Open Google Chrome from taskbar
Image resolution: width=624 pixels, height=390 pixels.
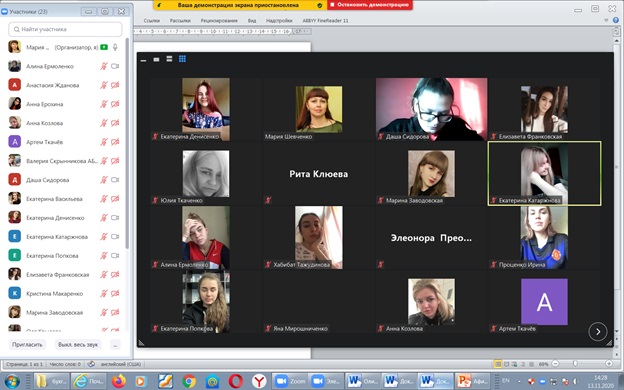189,381
